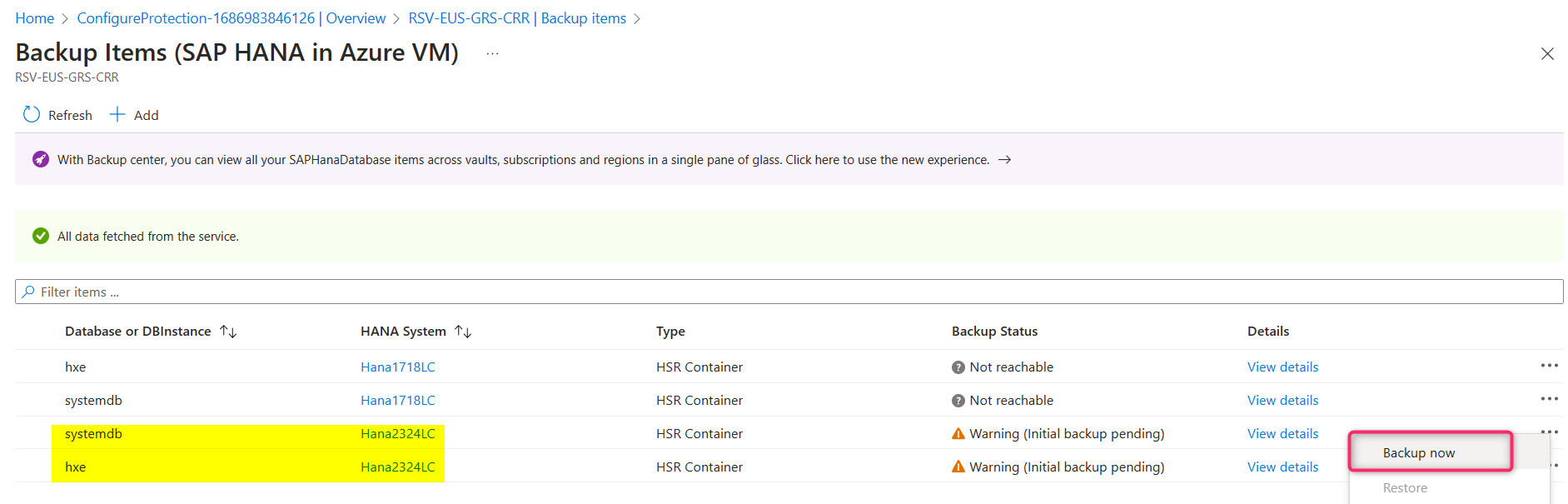Click Not reachable status icon for hxe

958,367
